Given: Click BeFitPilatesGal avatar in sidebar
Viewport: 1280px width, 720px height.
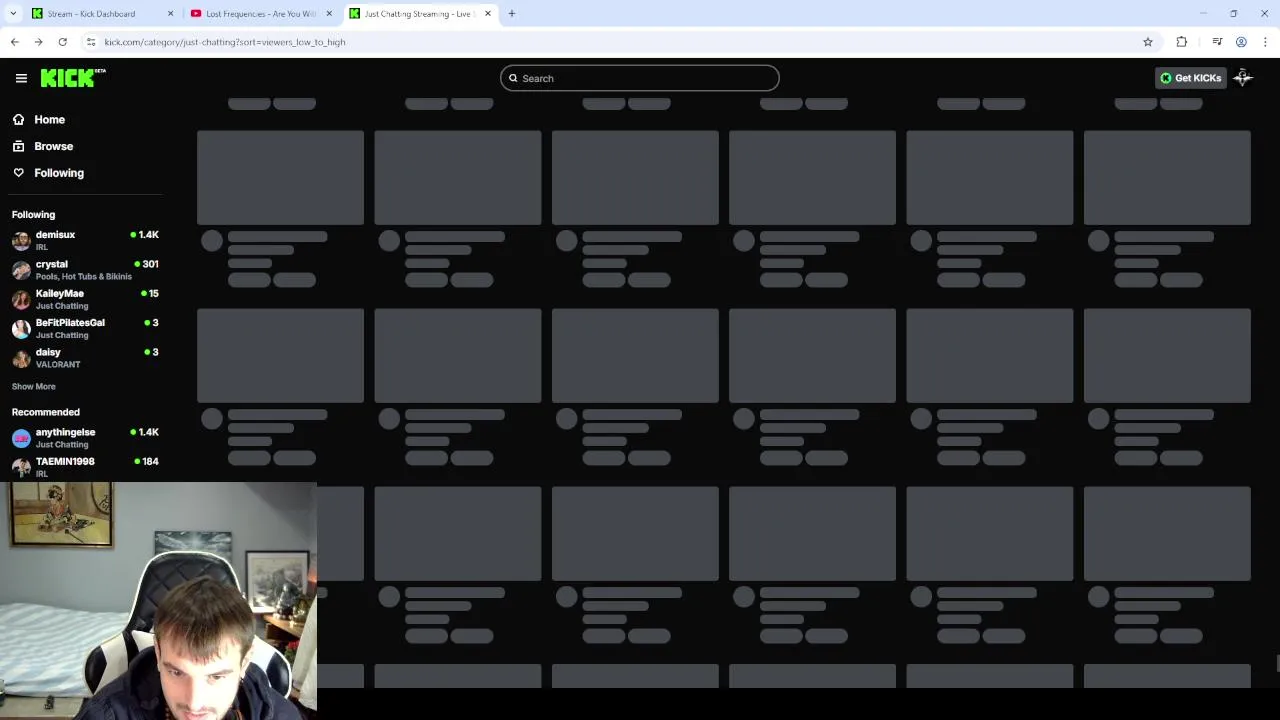Looking at the screenshot, I should pos(21,329).
